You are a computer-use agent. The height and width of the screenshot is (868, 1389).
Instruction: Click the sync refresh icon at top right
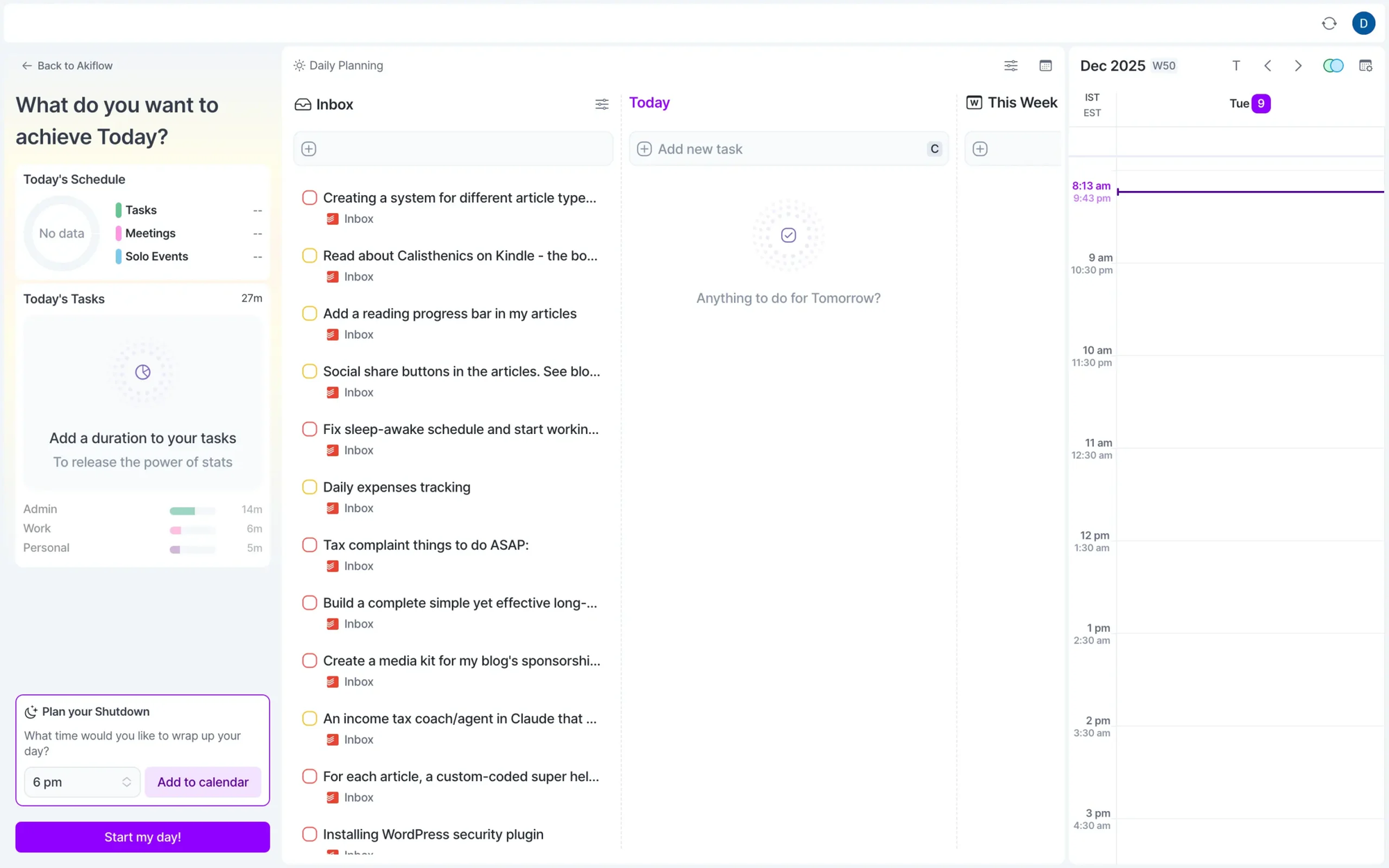pos(1329,23)
